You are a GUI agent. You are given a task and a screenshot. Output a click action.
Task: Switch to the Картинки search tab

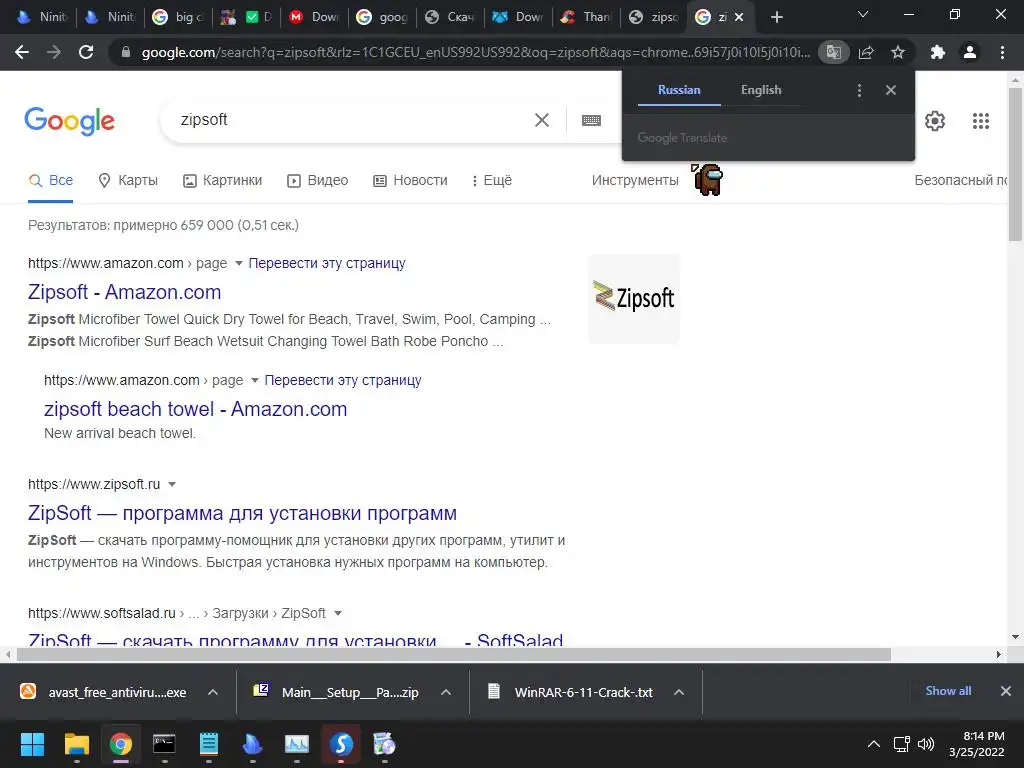[x=223, y=180]
